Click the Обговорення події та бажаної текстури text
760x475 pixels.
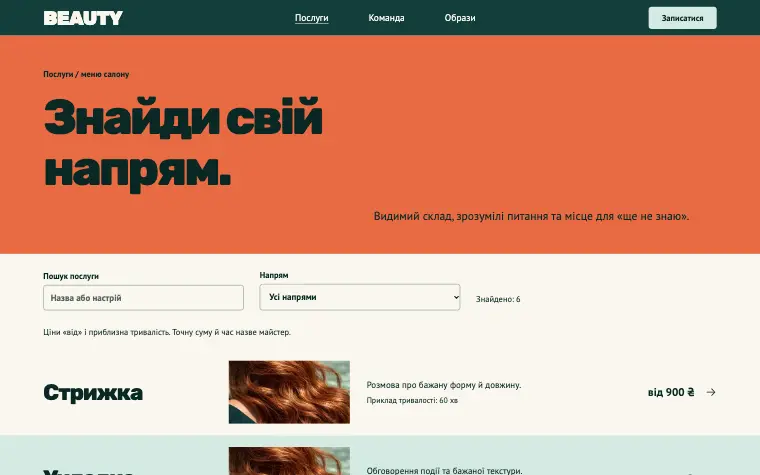coord(444,470)
